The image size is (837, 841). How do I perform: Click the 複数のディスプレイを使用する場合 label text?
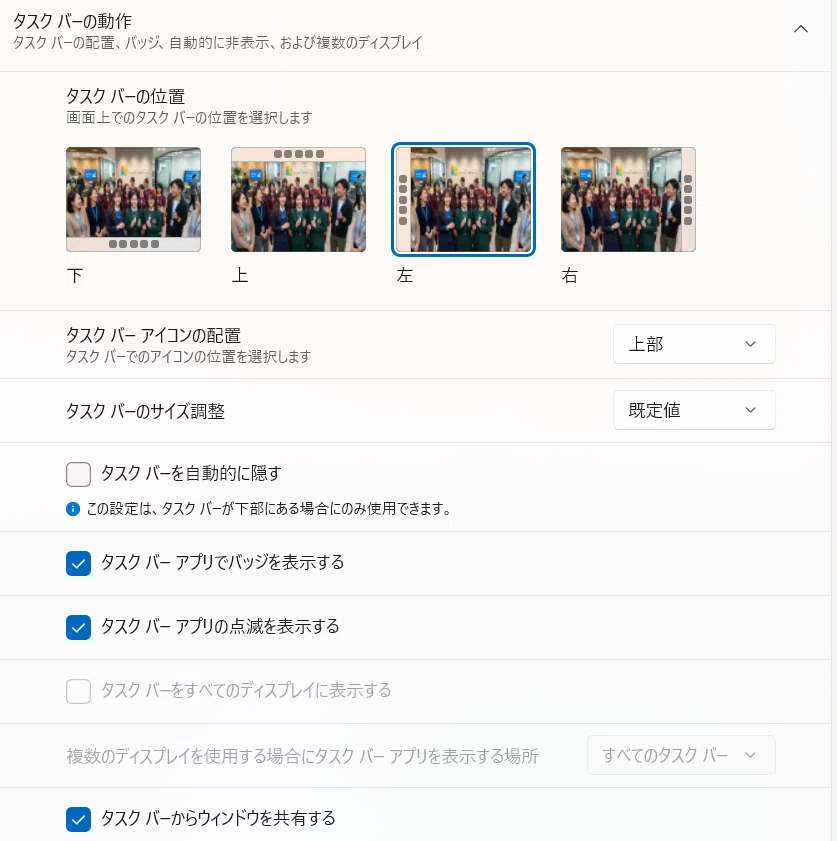[302, 756]
